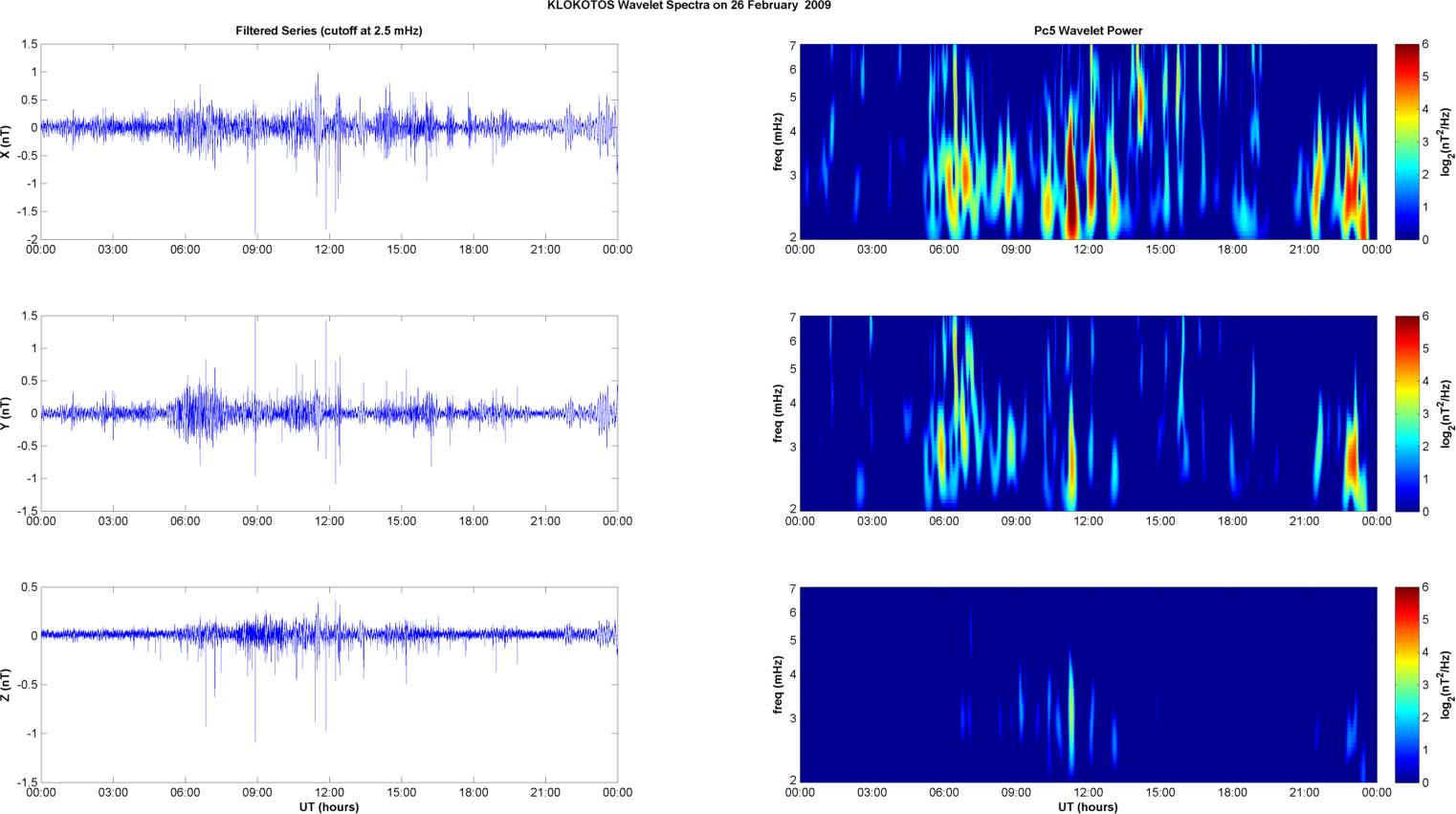Click the KLOKOTOS Wavelet Spectra figure title
The height and width of the screenshot is (814, 1456).
[x=689, y=6]
